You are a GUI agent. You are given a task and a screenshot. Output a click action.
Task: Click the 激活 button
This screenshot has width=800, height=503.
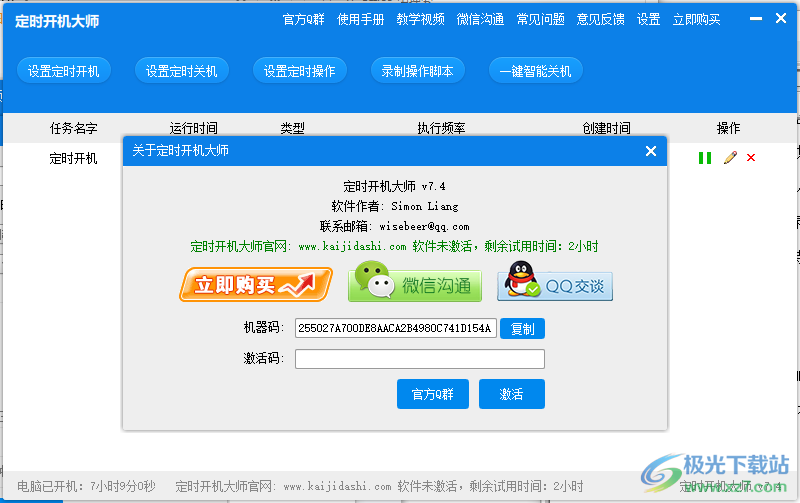click(512, 394)
